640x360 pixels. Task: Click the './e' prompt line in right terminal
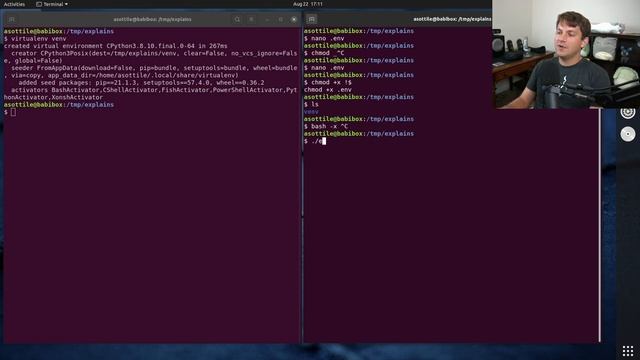point(315,141)
